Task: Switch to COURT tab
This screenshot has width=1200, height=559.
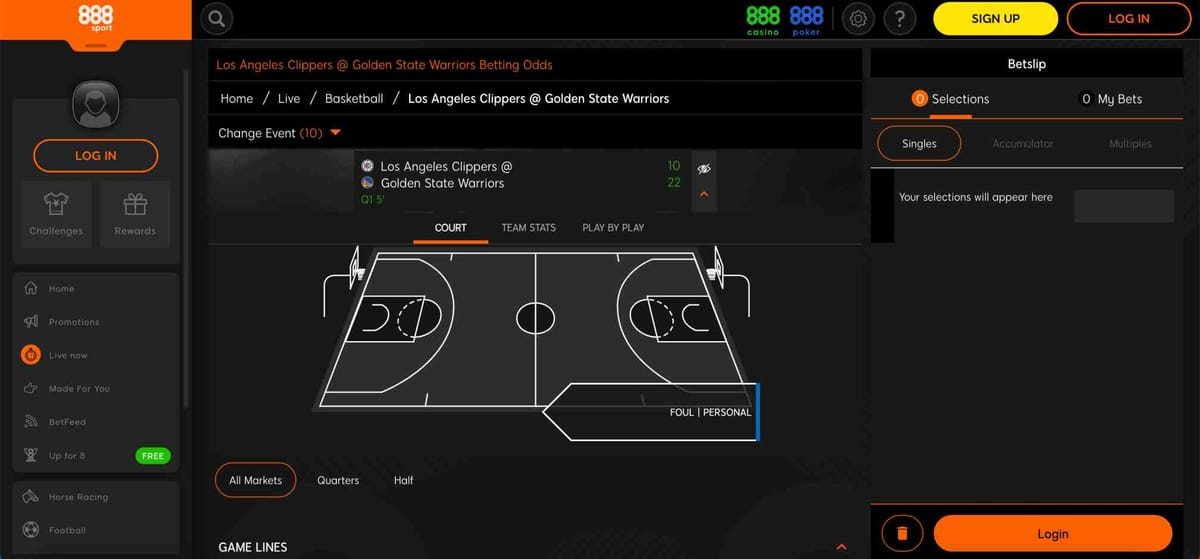Action: click(x=451, y=228)
